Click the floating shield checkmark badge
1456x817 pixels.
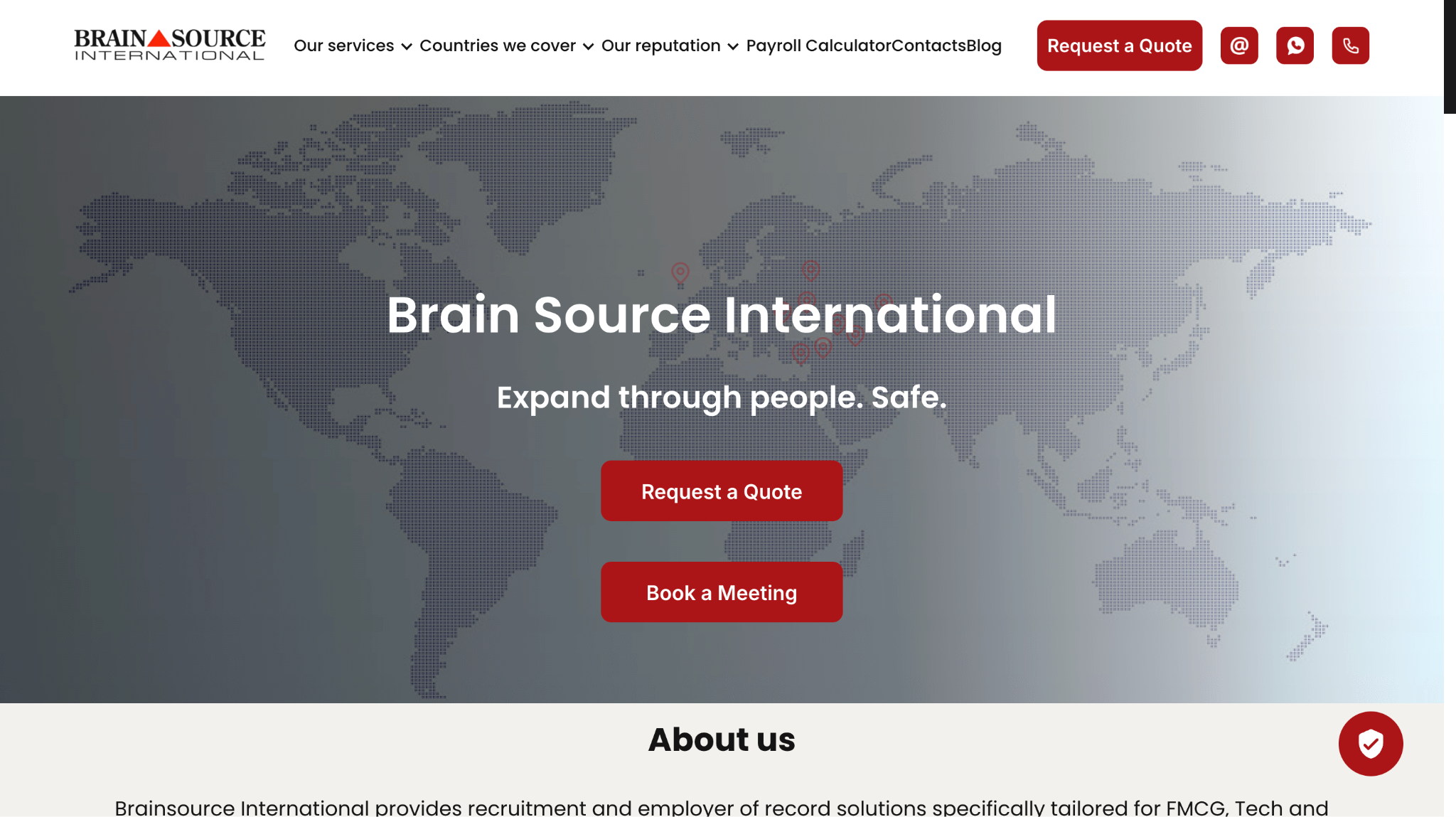(x=1371, y=744)
